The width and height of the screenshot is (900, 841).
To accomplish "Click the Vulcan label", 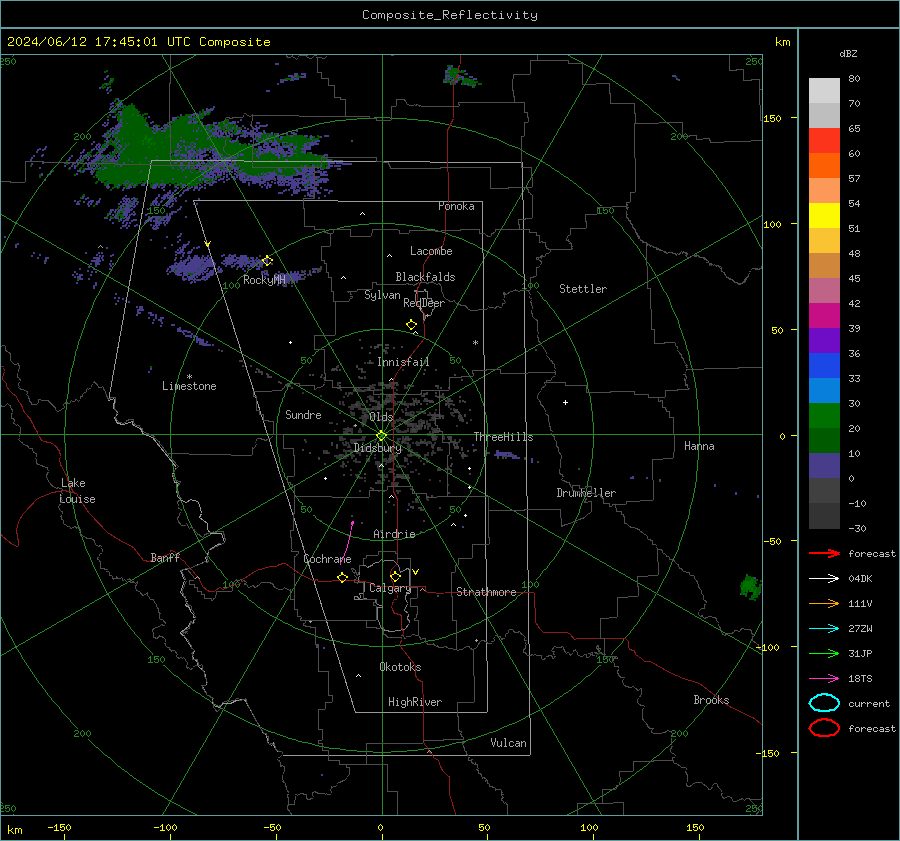I will tap(508, 743).
